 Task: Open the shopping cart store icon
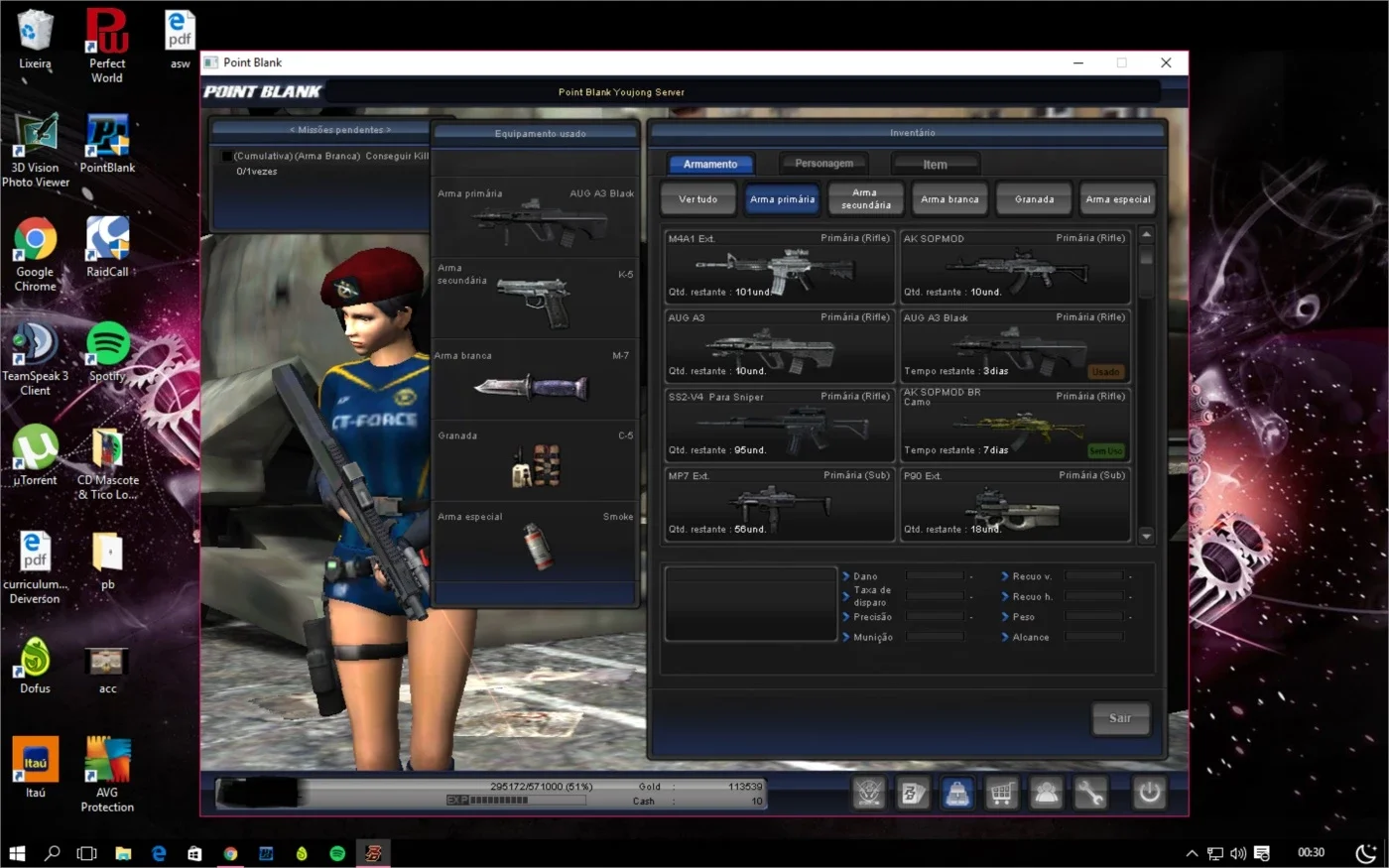tap(1001, 793)
